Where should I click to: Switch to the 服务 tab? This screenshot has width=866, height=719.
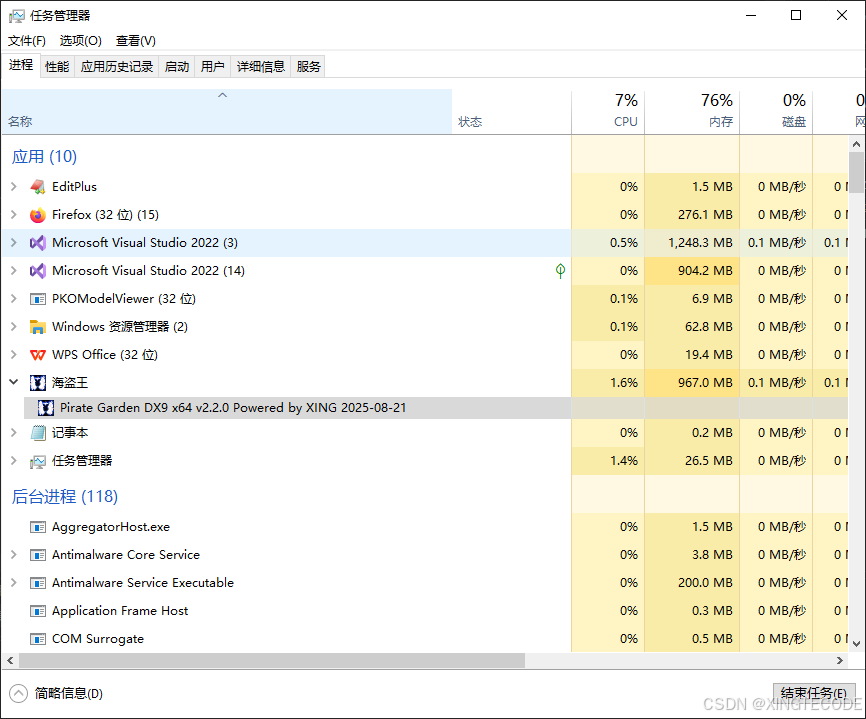pyautogui.click(x=308, y=67)
